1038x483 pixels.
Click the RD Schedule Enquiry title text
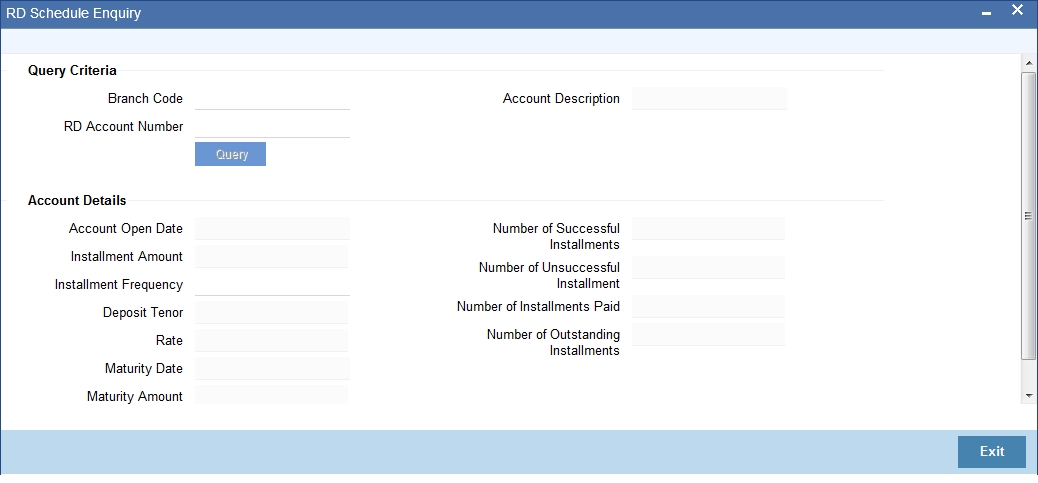pos(73,13)
